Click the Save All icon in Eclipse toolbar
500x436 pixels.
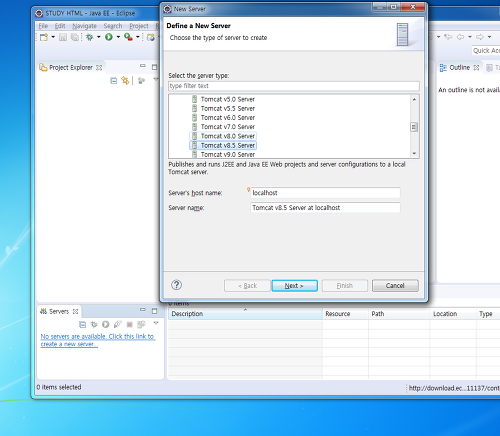click(x=75, y=37)
